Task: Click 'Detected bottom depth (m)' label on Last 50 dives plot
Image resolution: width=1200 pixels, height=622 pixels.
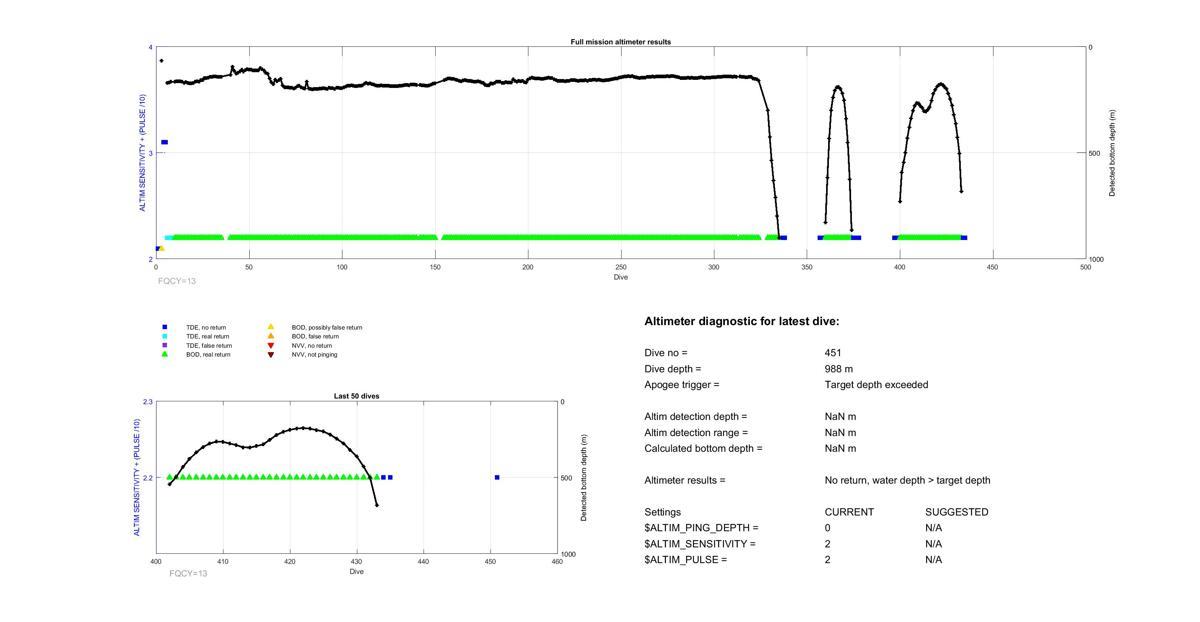Action: tap(584, 478)
